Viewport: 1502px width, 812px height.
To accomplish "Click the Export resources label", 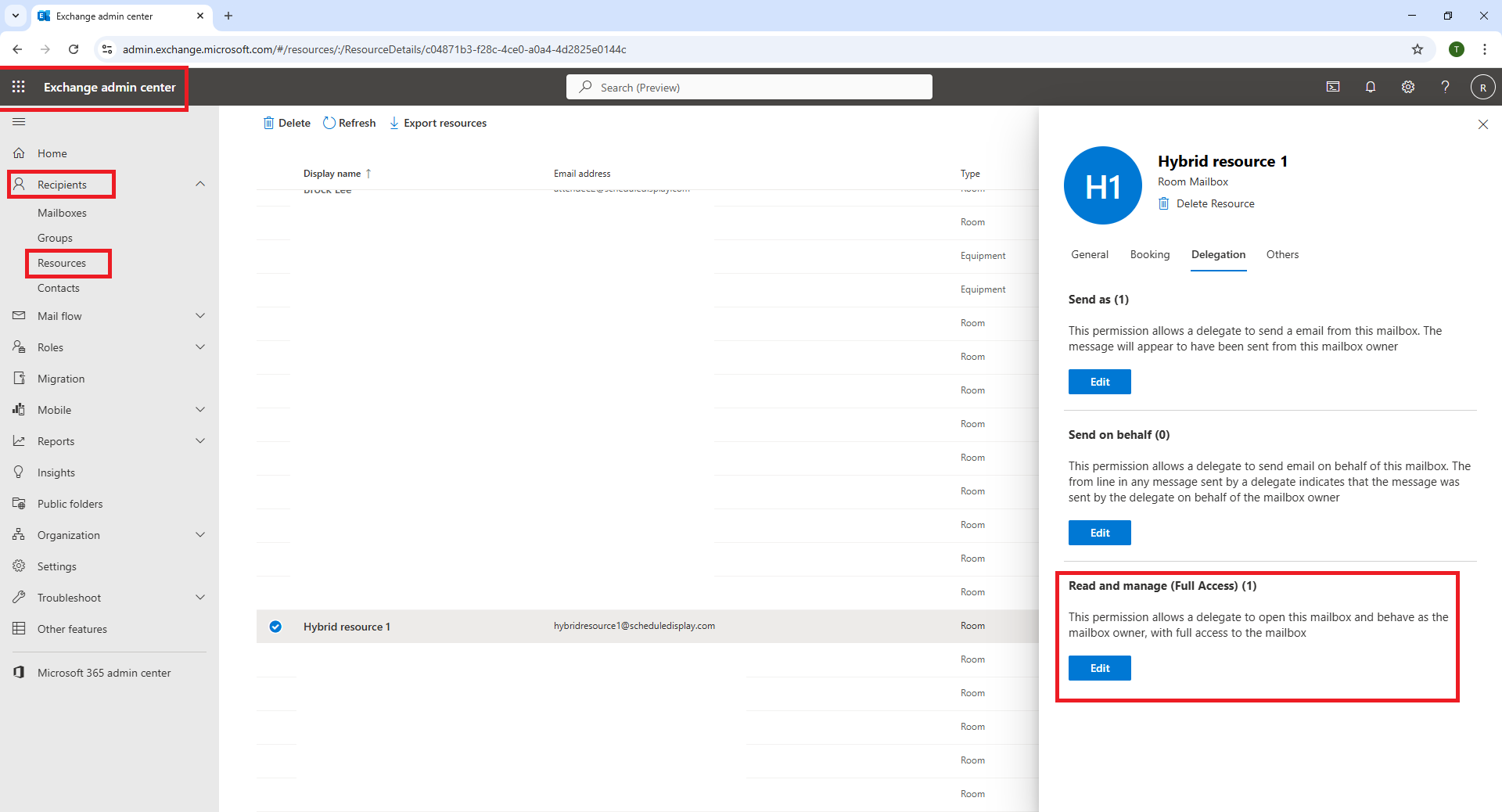I will 445,123.
